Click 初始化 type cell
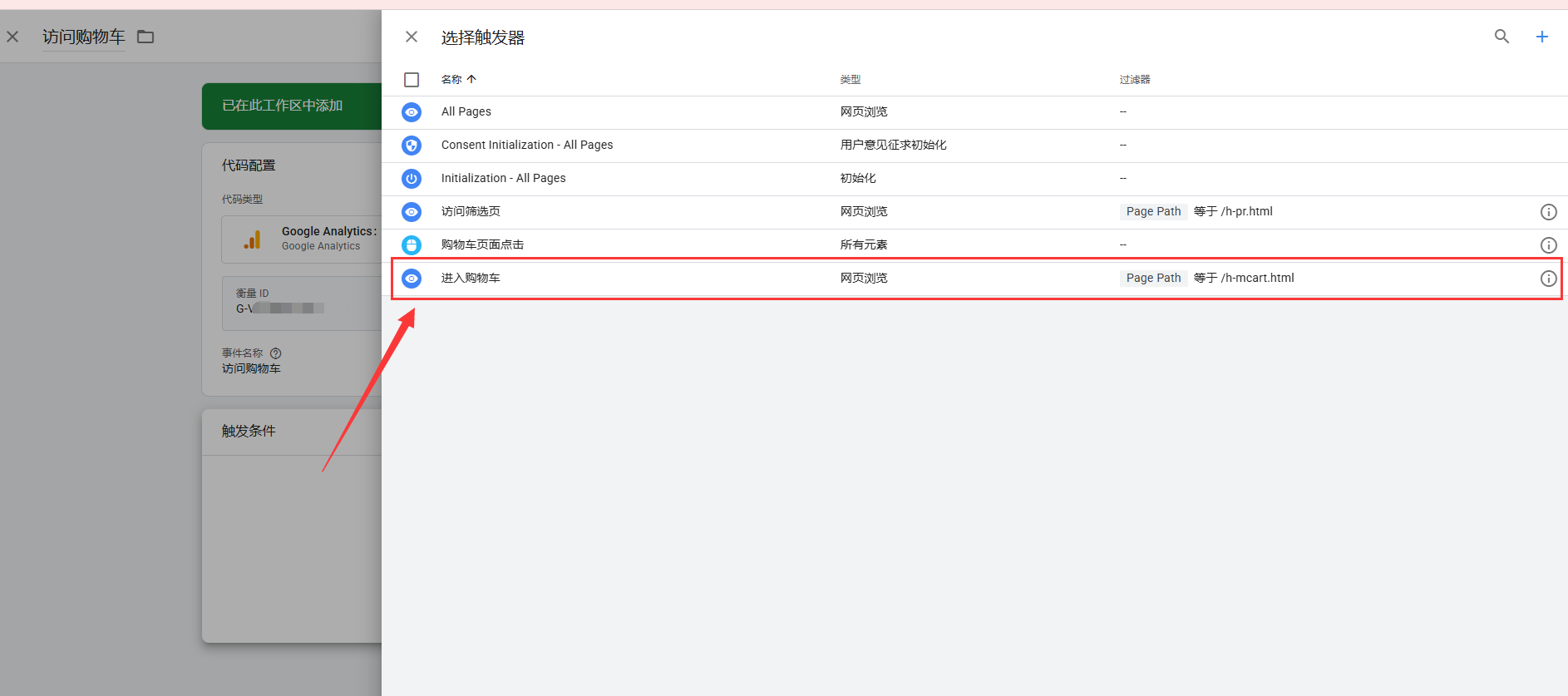The height and width of the screenshot is (696, 1568). click(858, 178)
